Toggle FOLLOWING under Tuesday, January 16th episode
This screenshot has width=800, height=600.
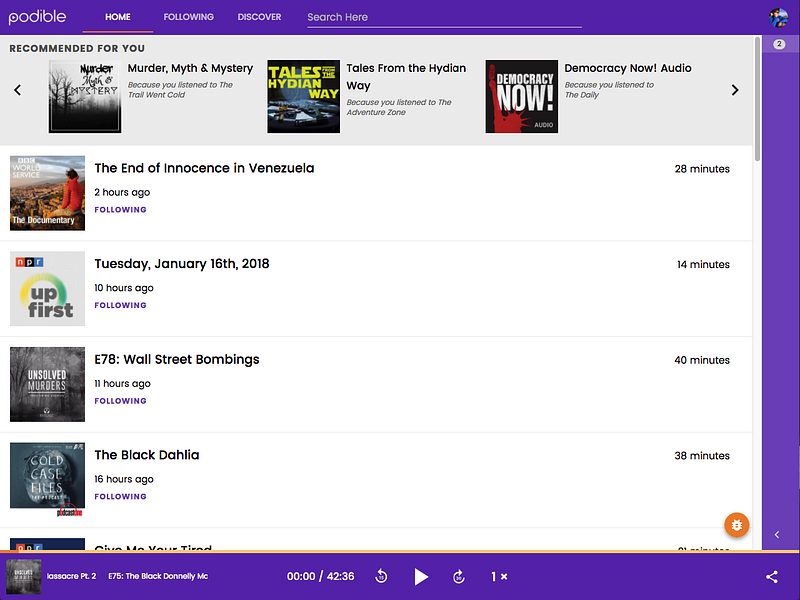click(x=120, y=305)
